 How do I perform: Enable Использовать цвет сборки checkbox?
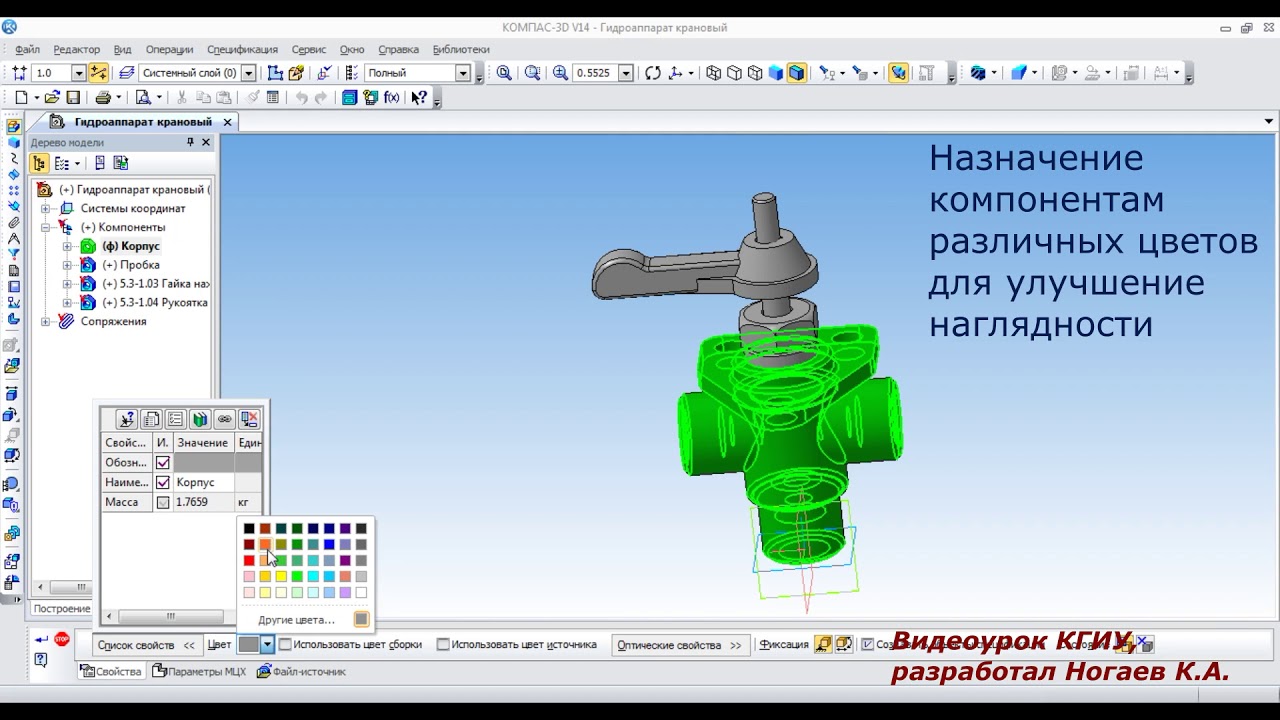coord(285,645)
